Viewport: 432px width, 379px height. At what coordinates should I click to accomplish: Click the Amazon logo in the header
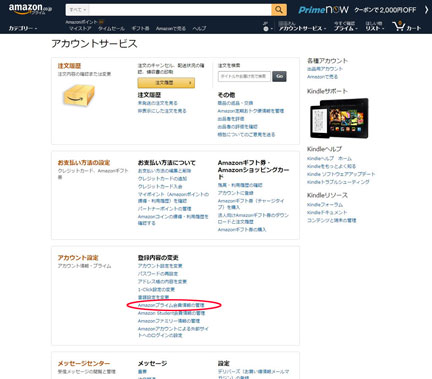click(x=30, y=9)
